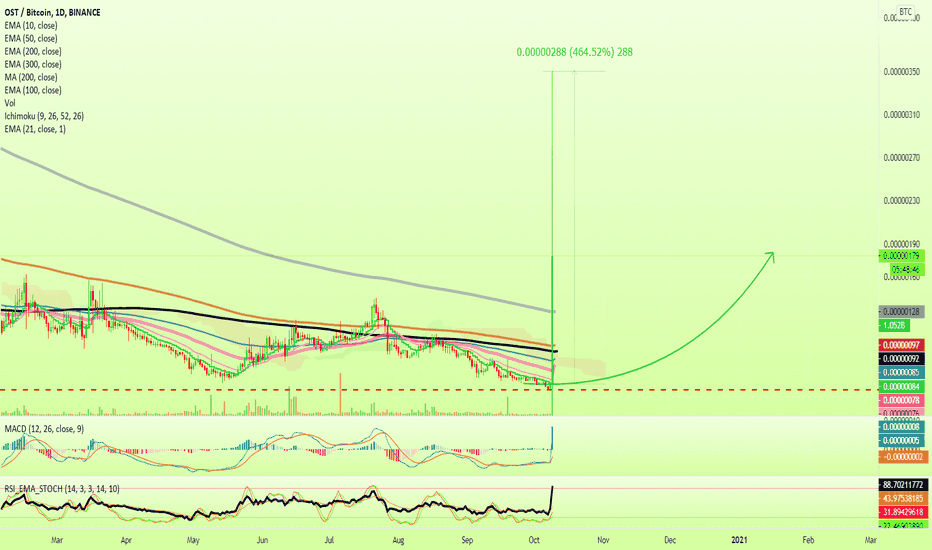Select the EMA (21, close, 1) label

(35, 129)
